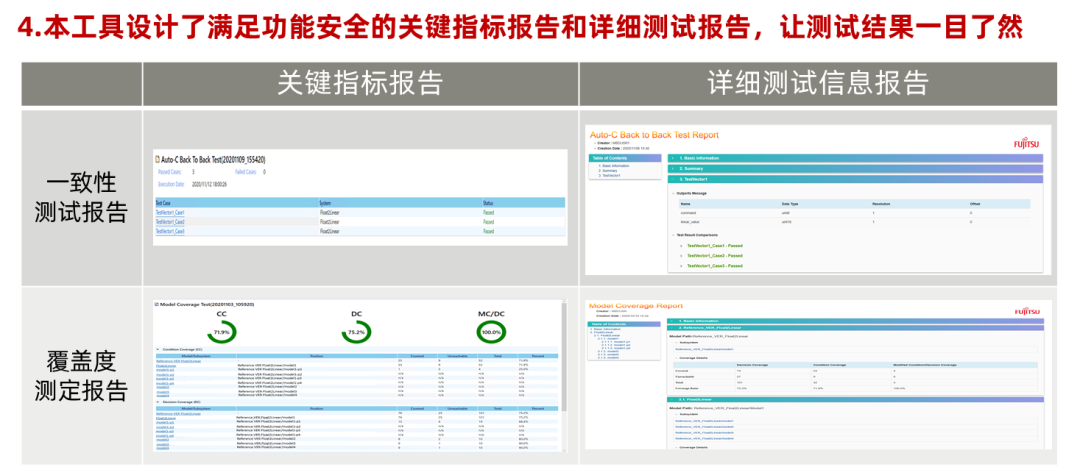Expand TestVector1_Case3 - Passed result
This screenshot has width=1080, height=467.
coord(714,265)
